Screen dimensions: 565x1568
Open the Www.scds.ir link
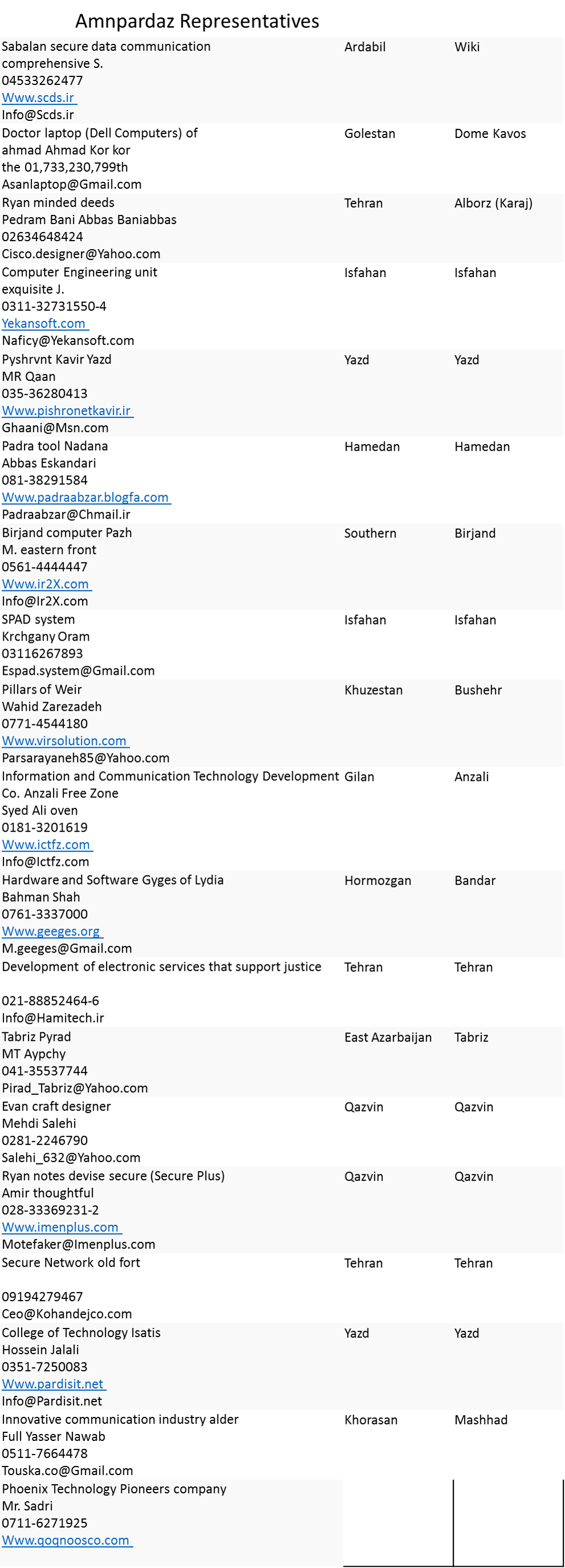(38, 98)
